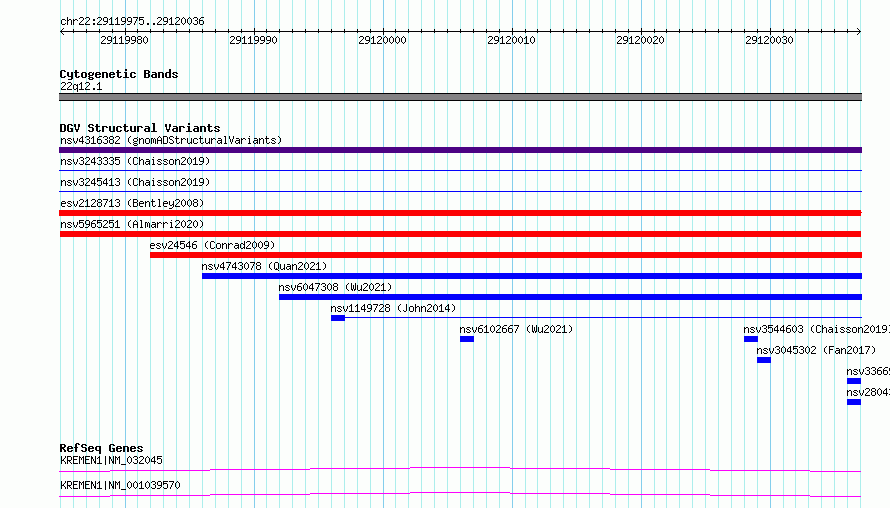Click the left arrow end of ruler

62,31
